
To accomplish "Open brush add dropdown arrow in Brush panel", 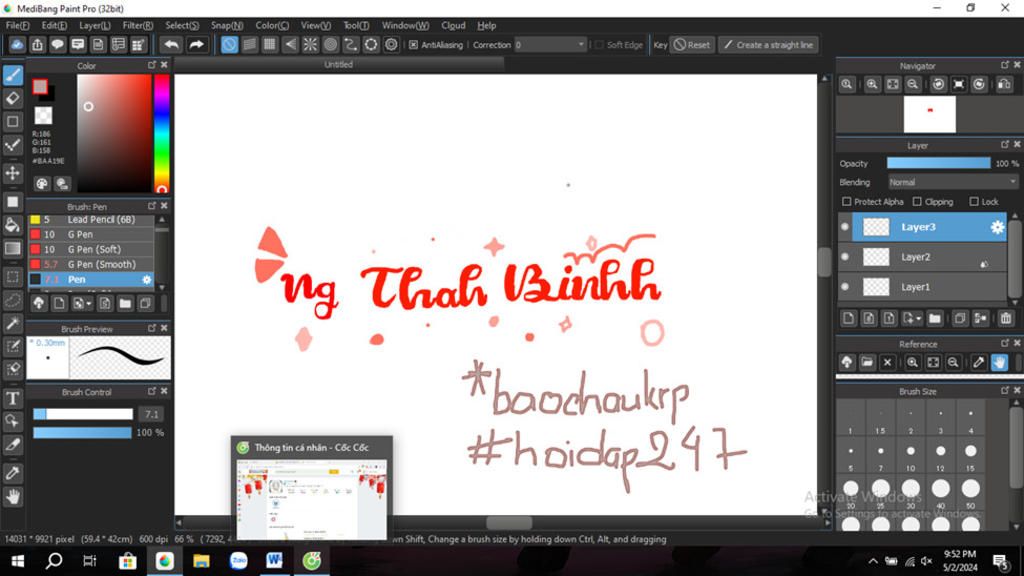I will point(89,304).
